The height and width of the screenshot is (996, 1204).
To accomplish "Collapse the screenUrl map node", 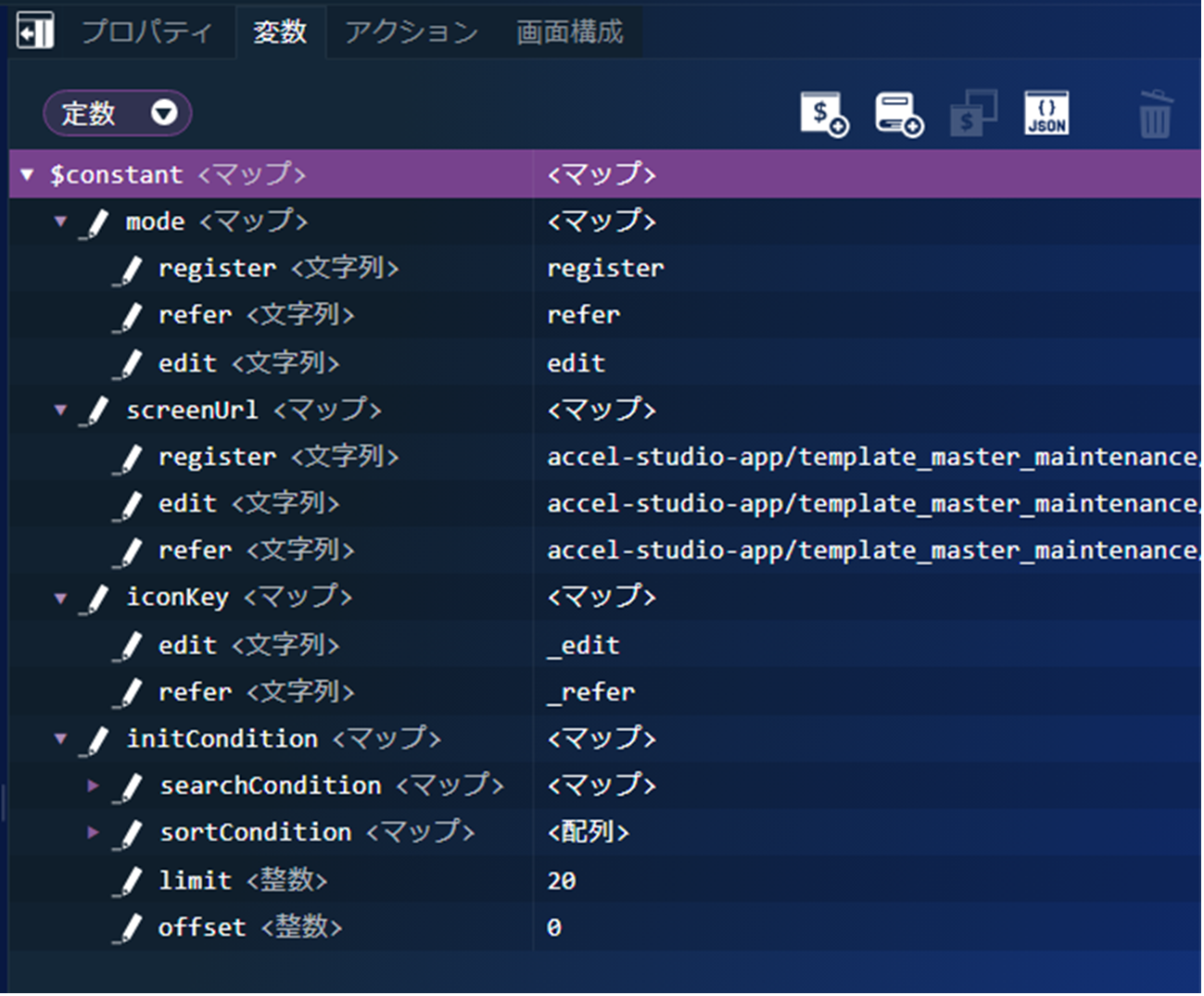I will tap(61, 410).
